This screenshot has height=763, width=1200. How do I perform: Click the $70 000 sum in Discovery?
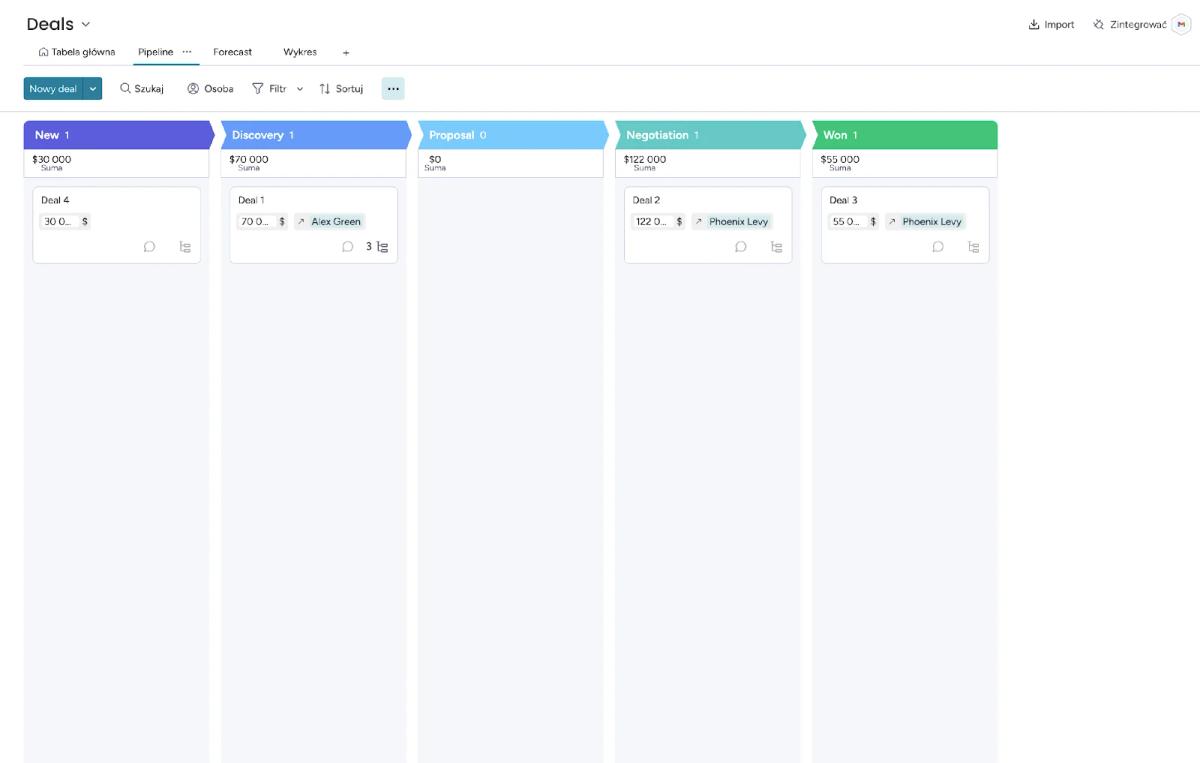(249, 159)
